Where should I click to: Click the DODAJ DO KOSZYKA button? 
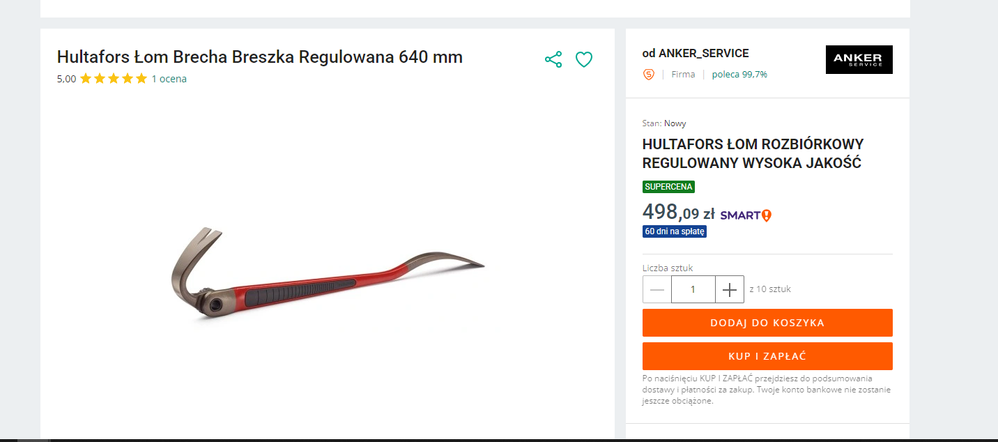767,323
